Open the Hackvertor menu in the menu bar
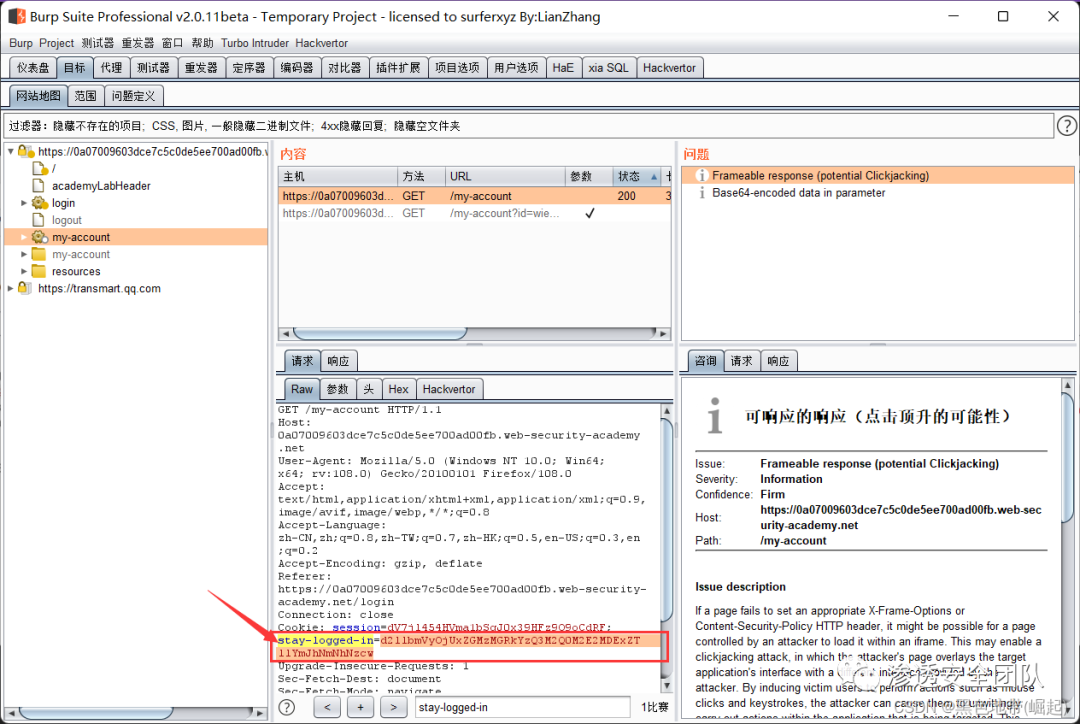The width and height of the screenshot is (1080, 724). tap(322, 43)
